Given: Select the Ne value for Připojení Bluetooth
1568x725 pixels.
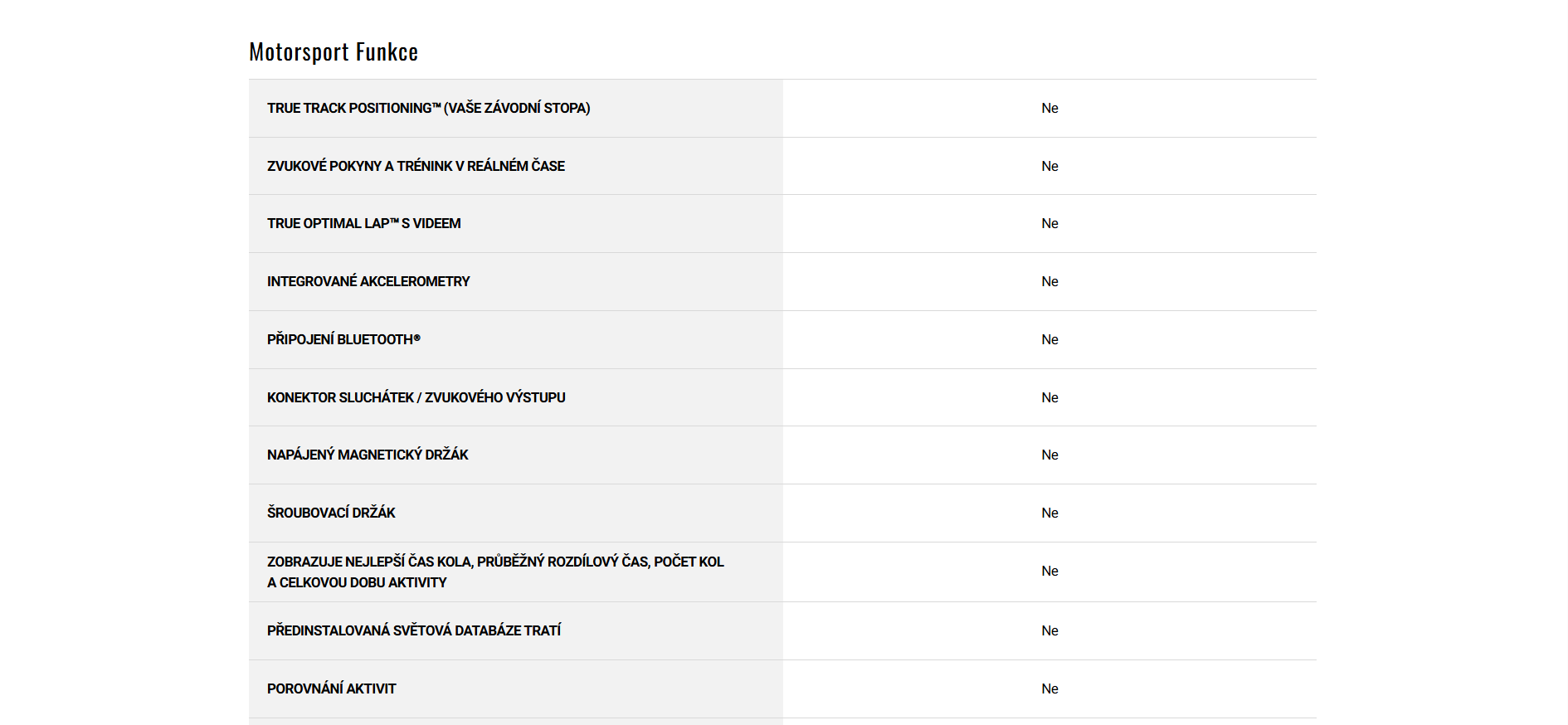Looking at the screenshot, I should (1049, 339).
